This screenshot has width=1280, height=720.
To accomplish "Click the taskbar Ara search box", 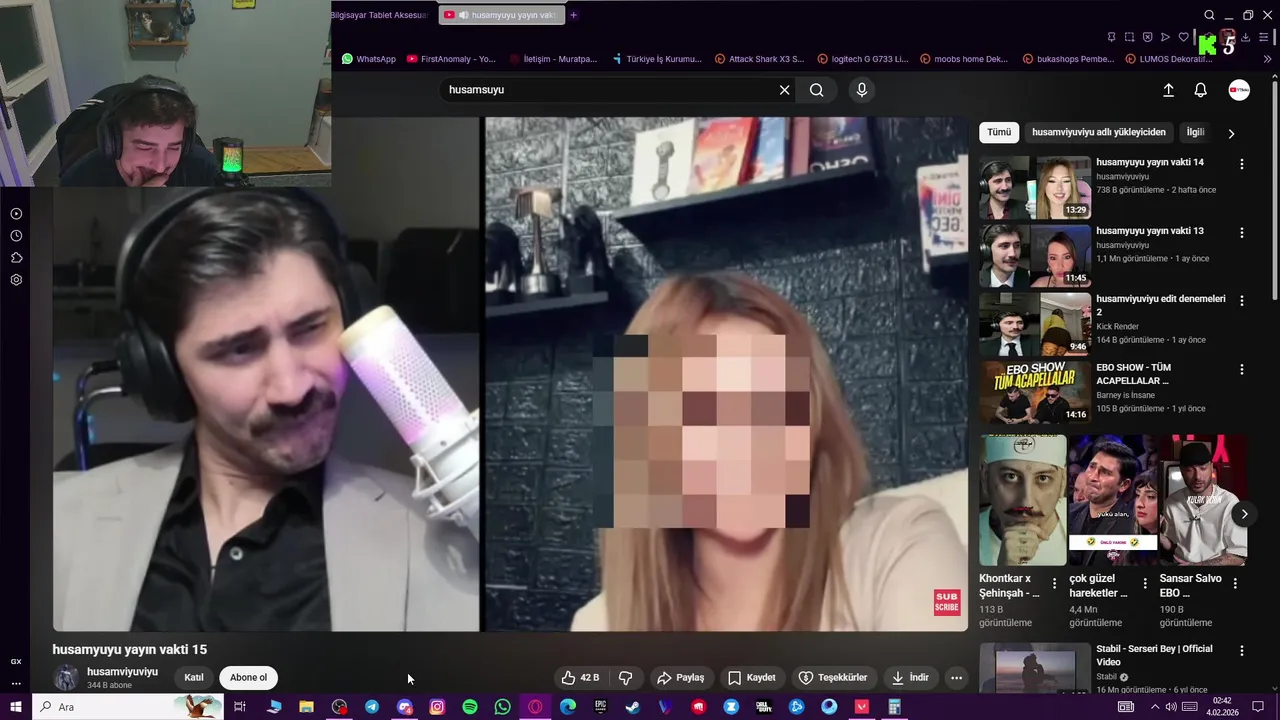I will click(128, 707).
